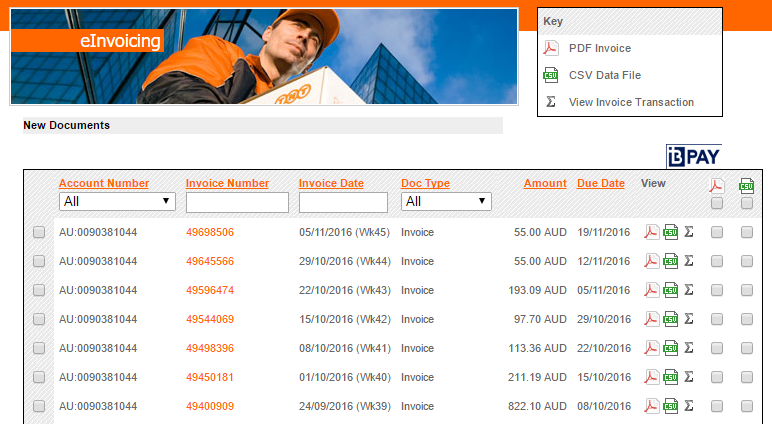Screen dimensions: 772x424
Task: View transactions for invoice 49450181
Action: click(x=689, y=377)
